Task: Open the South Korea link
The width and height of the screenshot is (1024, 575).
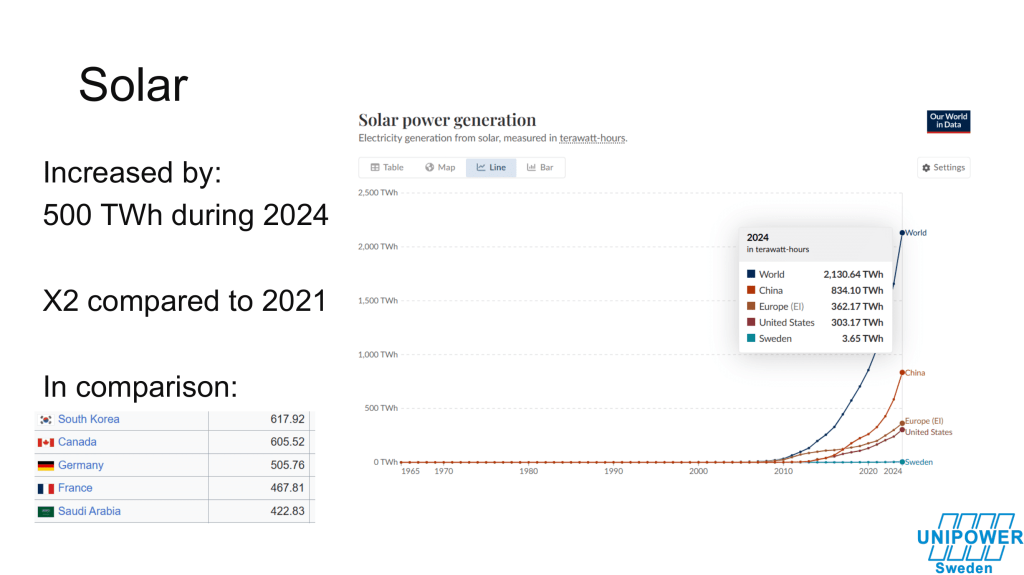Action: tap(88, 419)
